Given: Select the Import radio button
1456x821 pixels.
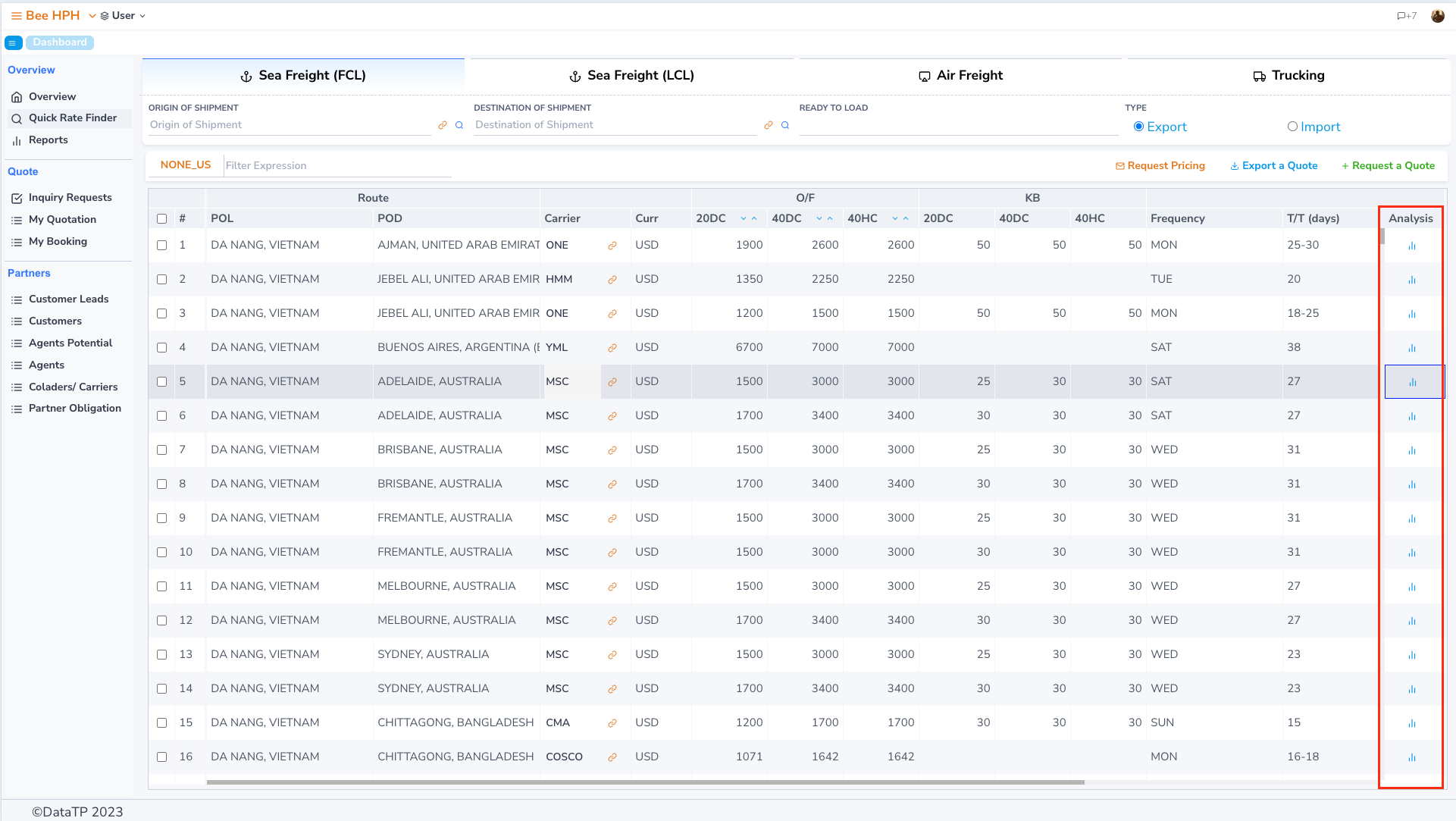Looking at the screenshot, I should click(x=1292, y=127).
